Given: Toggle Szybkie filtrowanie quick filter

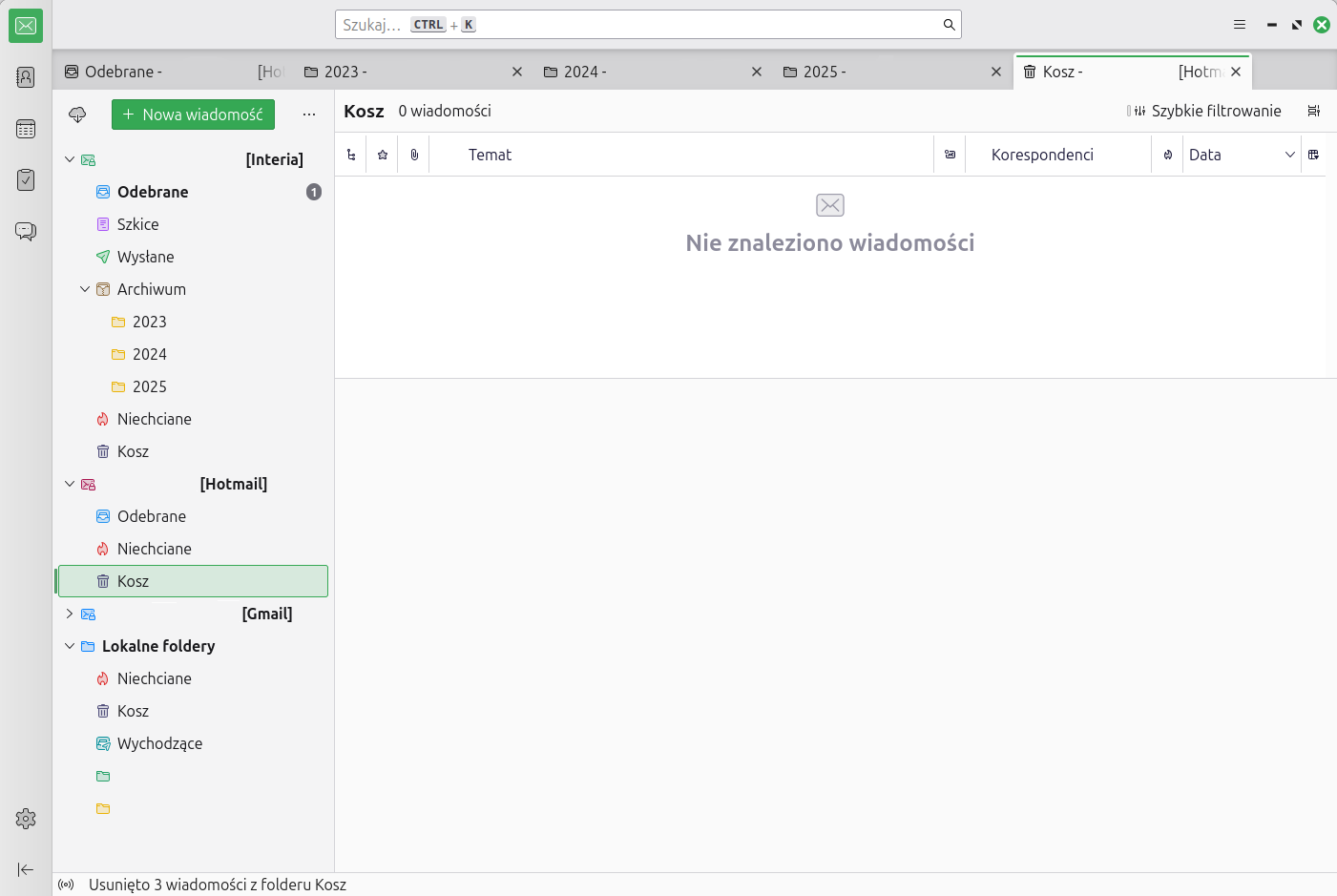Looking at the screenshot, I should click(x=1204, y=111).
